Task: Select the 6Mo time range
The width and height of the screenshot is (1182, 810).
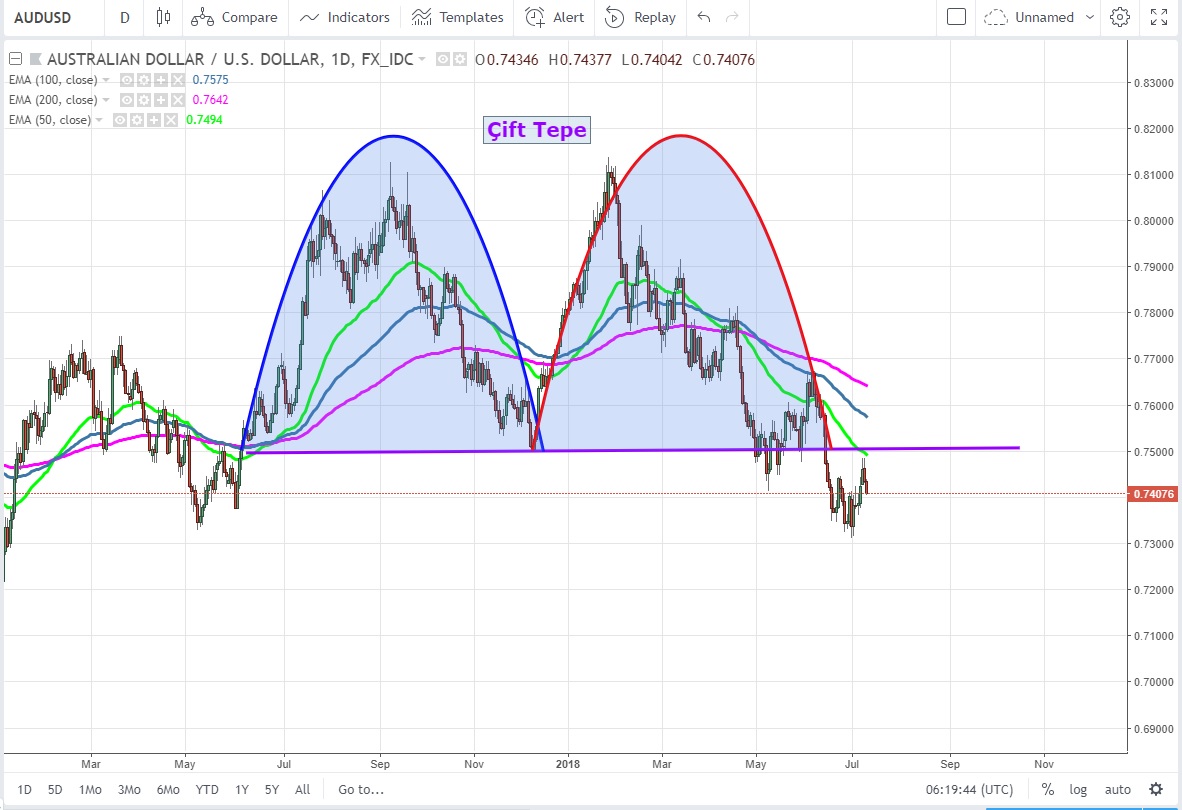Action: [168, 789]
